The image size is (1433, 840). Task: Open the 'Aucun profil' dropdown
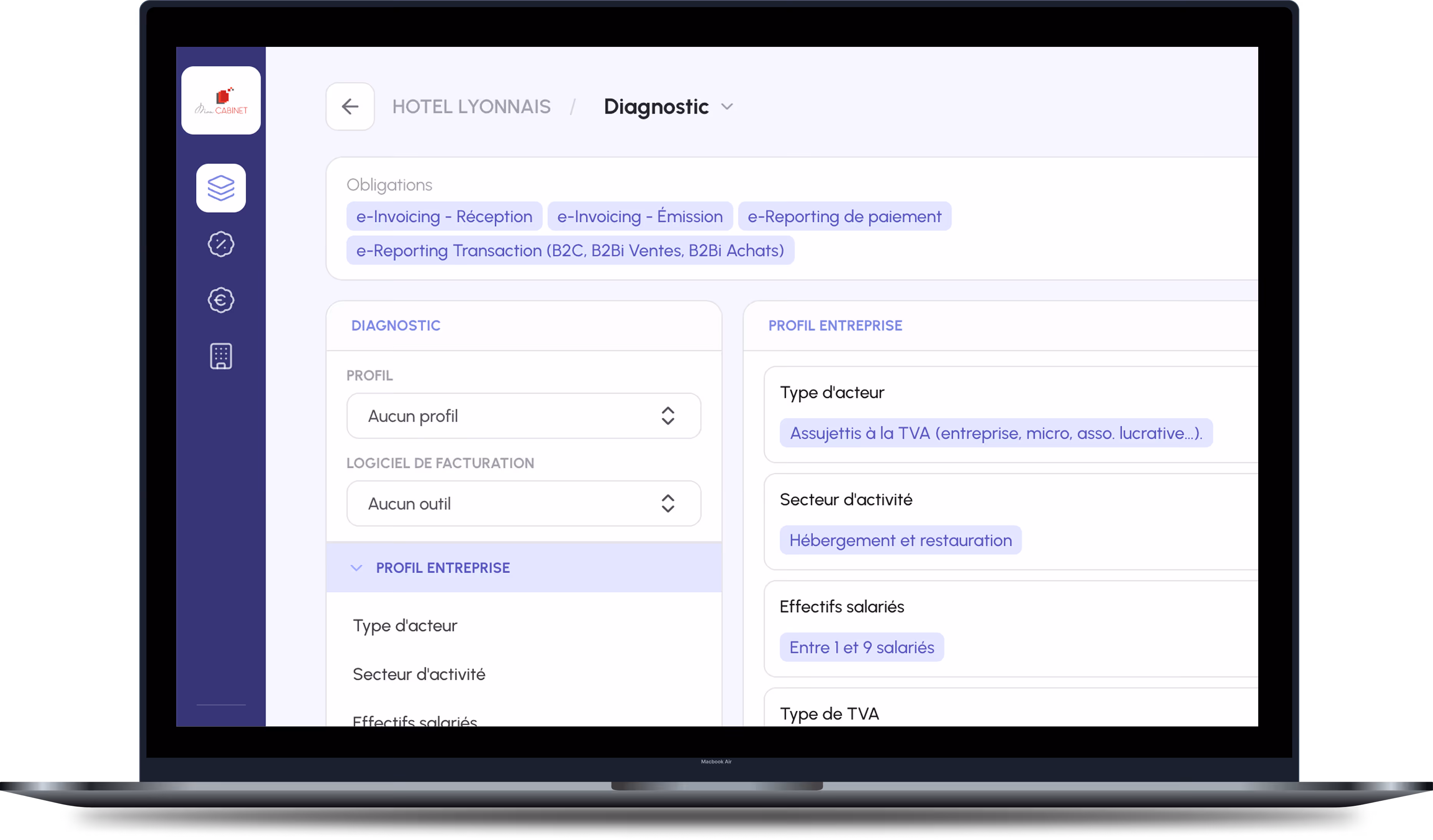(x=523, y=416)
